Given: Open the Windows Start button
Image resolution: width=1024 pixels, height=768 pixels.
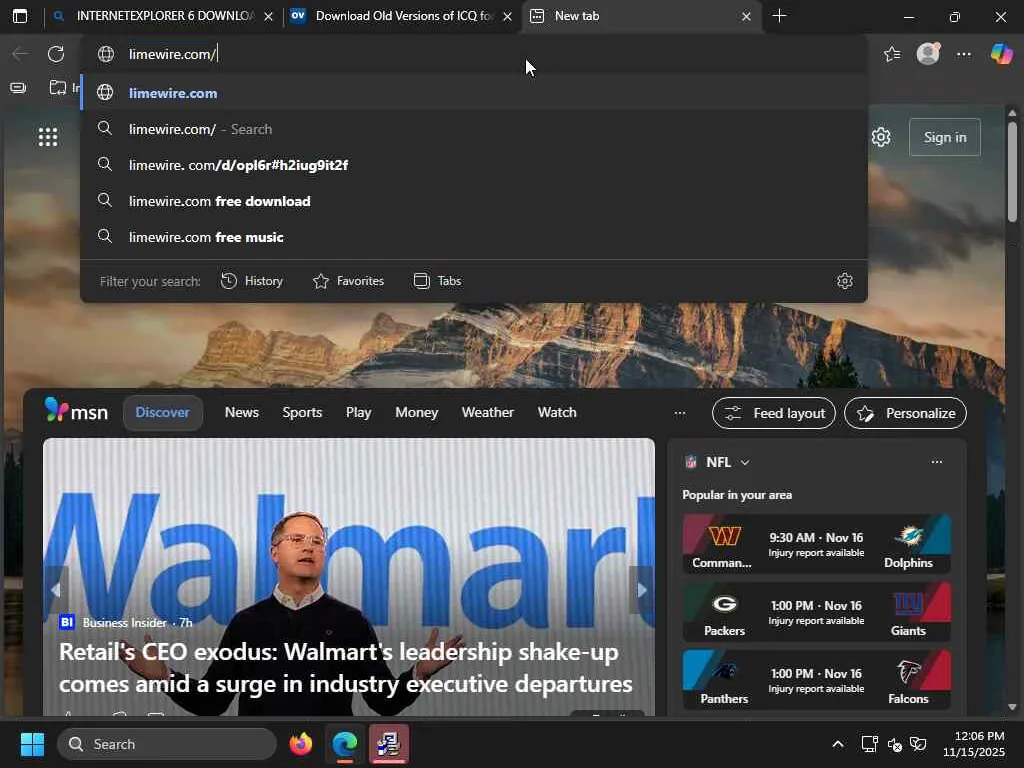Looking at the screenshot, I should (x=32, y=744).
